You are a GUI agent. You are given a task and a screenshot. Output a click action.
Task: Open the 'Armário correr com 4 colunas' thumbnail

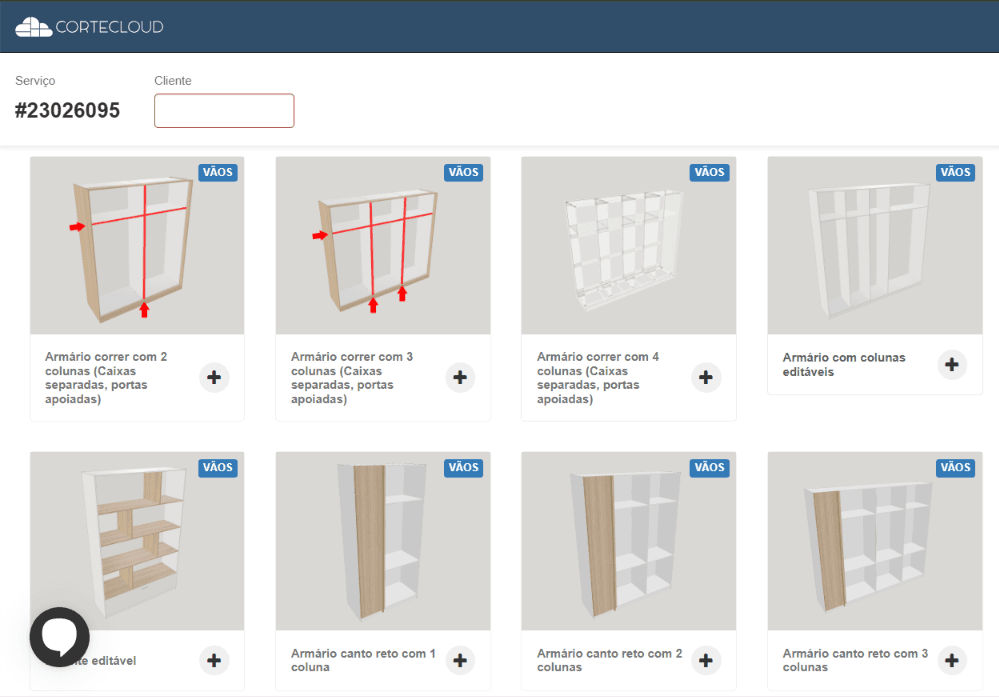pos(629,245)
